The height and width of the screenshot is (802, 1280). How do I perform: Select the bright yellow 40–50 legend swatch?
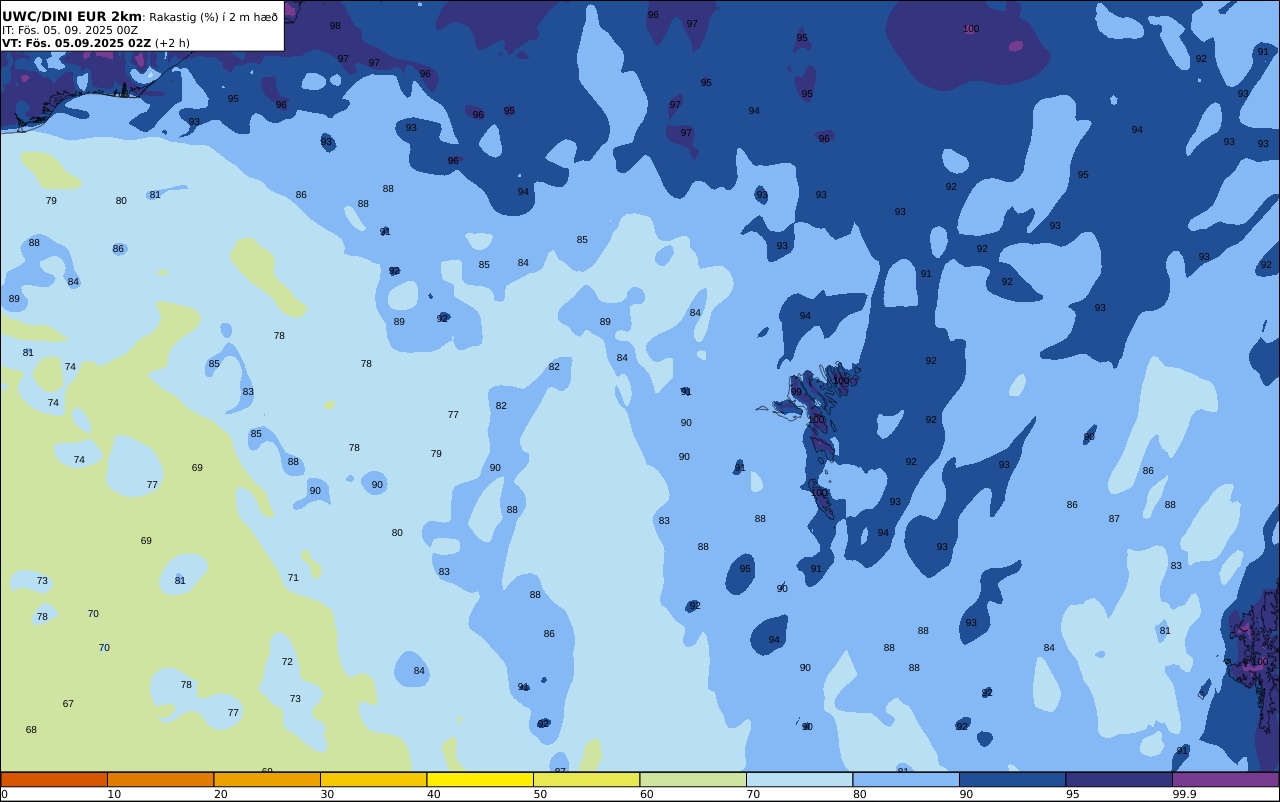pyautogui.click(x=480, y=779)
